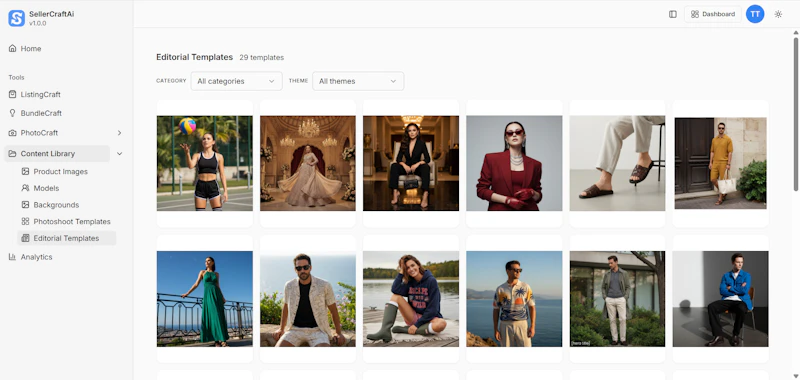800x380 pixels.
Task: Click the Product Images picture icon
Action: point(25,171)
